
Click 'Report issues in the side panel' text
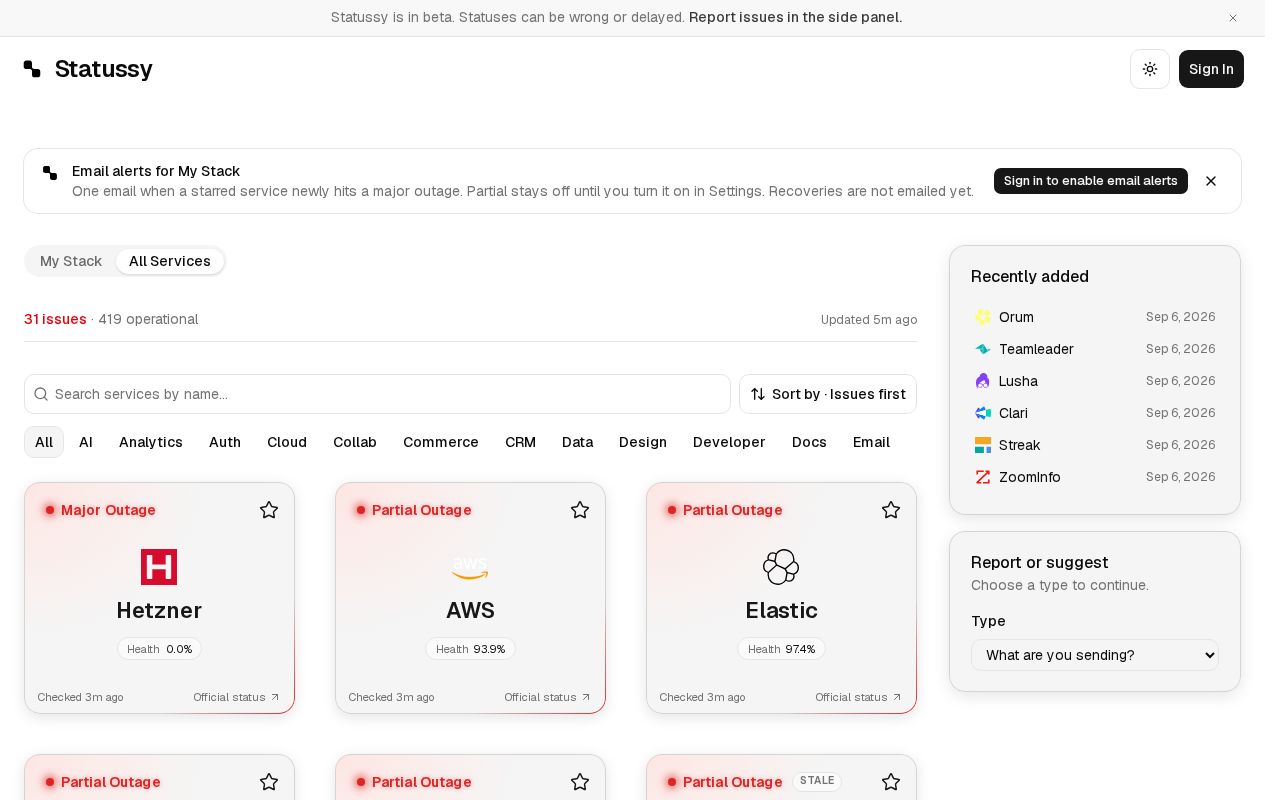[x=795, y=17]
